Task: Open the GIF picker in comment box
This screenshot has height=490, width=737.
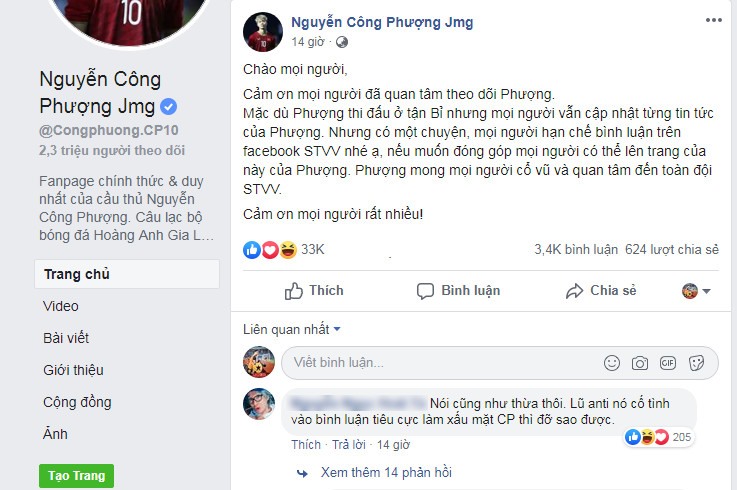Action: [x=668, y=363]
